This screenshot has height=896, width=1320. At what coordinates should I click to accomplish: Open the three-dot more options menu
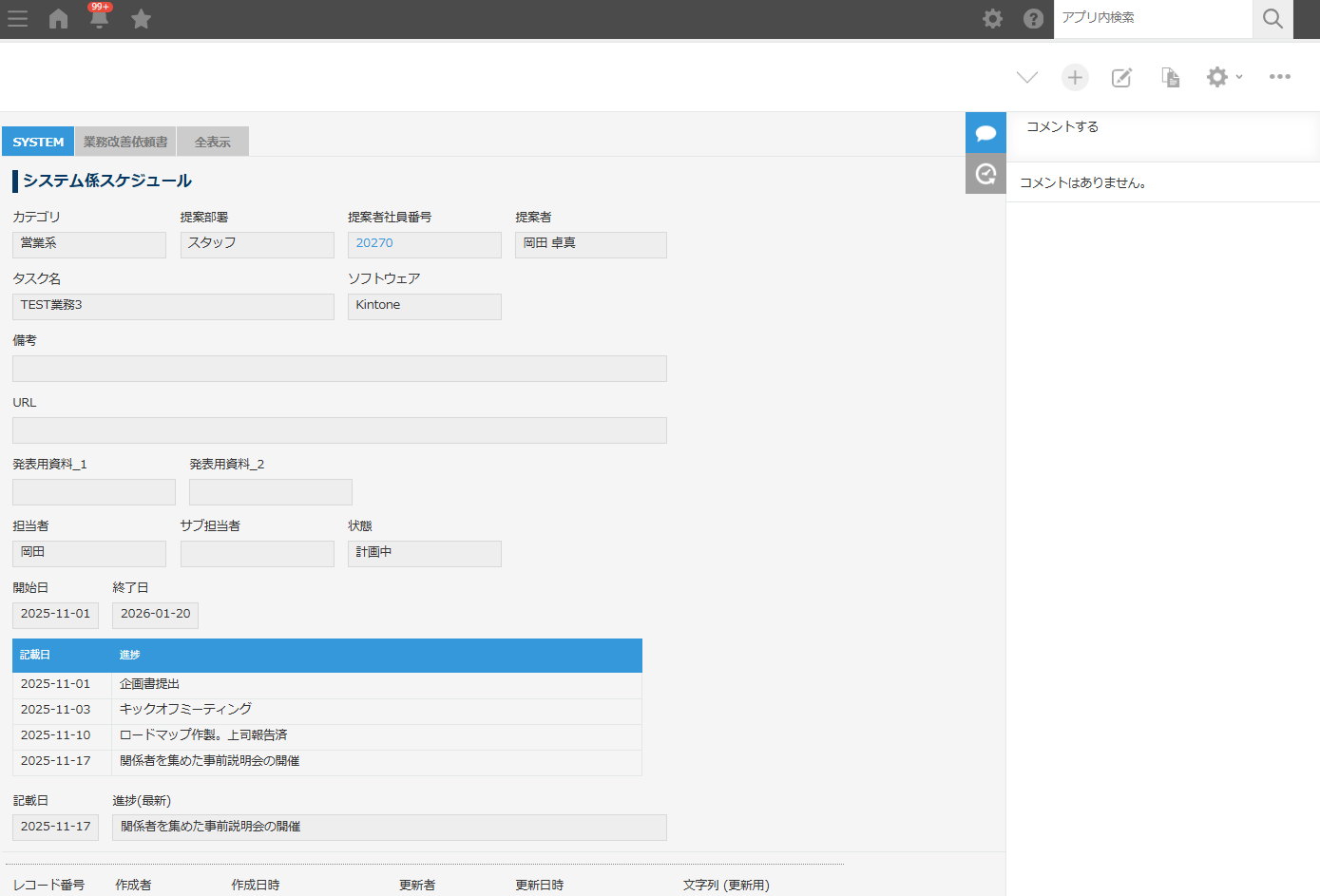(1279, 77)
